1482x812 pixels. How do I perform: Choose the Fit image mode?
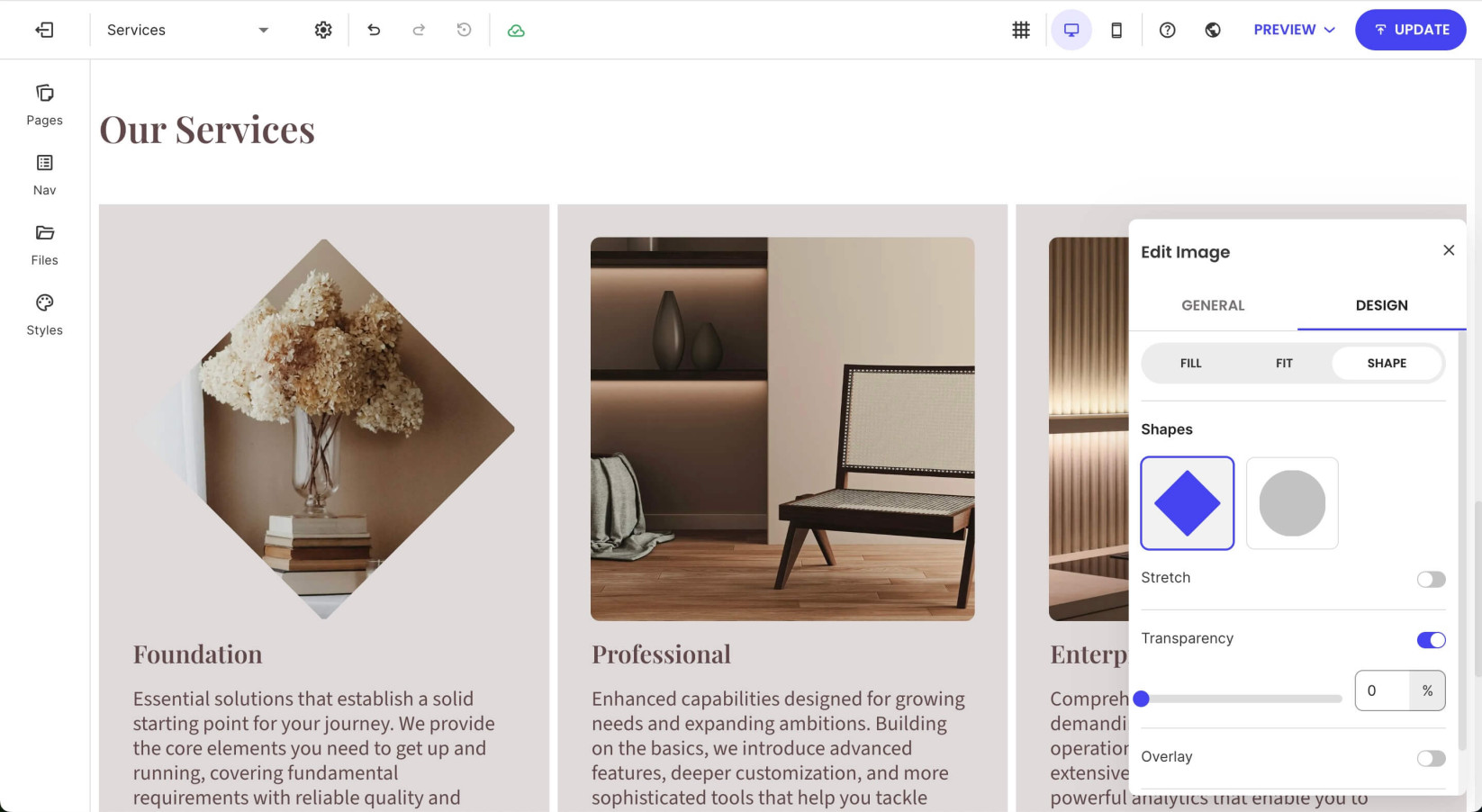[1284, 363]
